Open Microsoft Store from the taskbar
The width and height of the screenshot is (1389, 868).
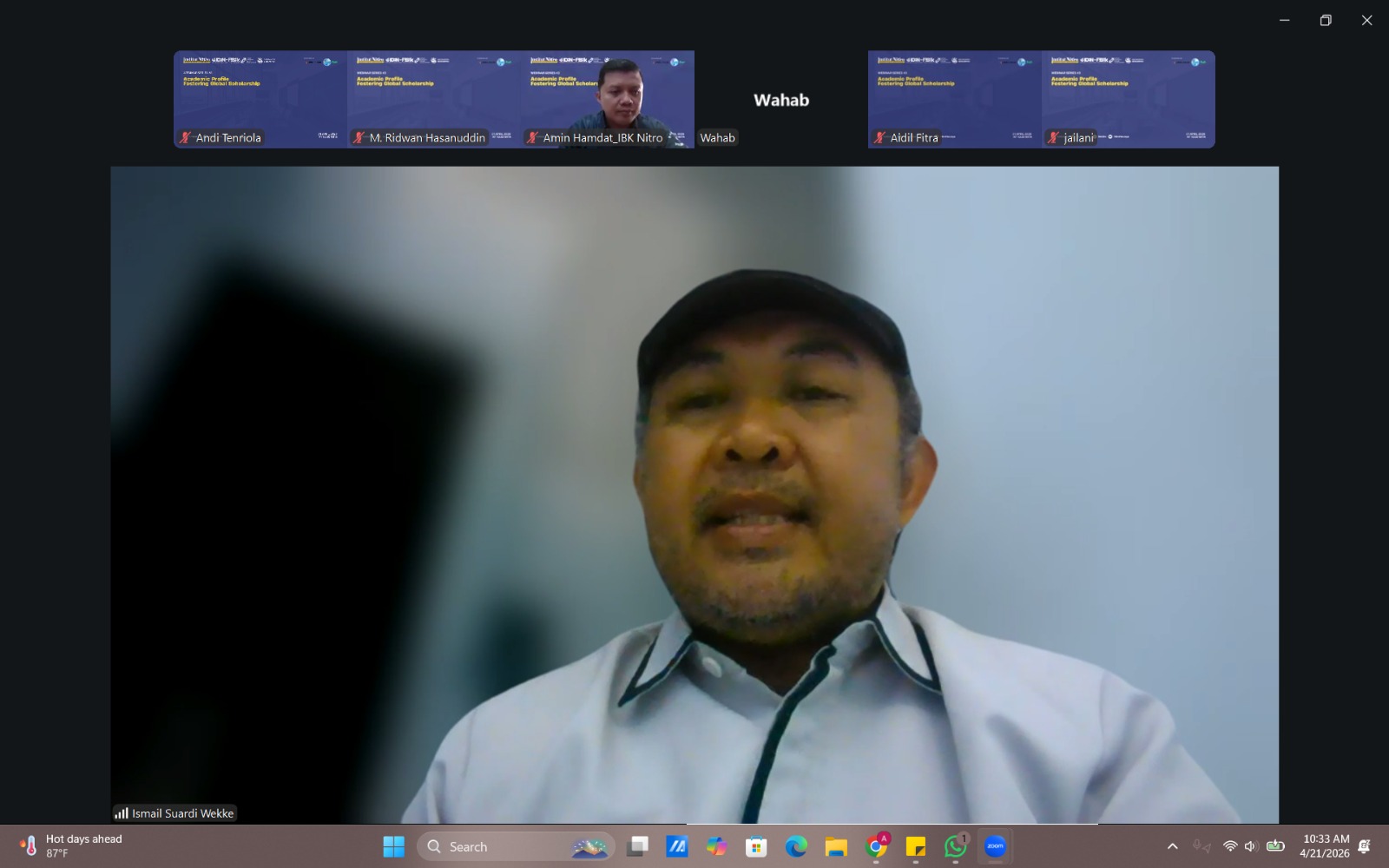pos(756,846)
